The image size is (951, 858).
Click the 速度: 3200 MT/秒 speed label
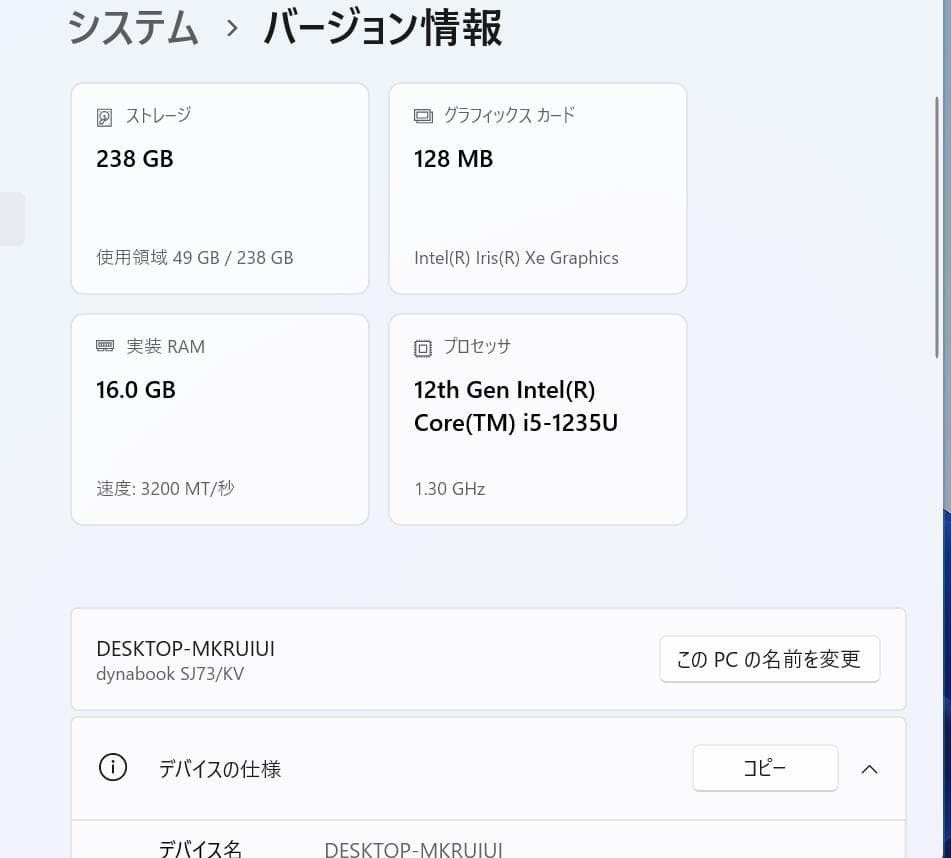click(165, 488)
